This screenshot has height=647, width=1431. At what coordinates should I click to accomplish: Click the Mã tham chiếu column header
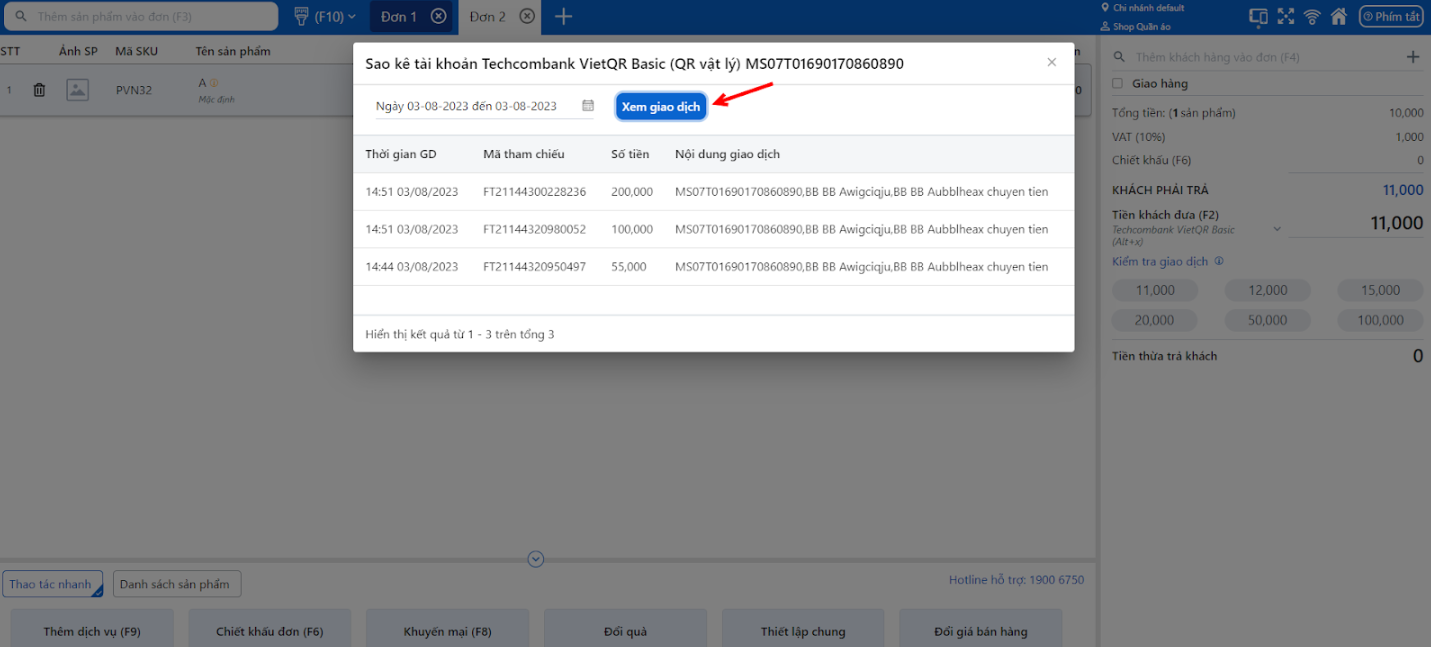[524, 154]
